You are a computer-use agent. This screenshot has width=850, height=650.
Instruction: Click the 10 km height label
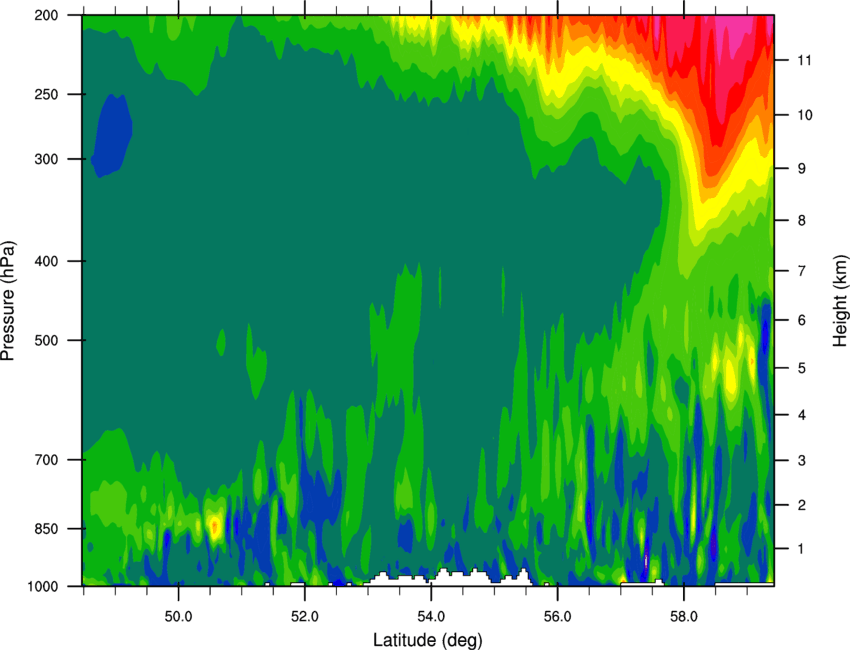tap(804, 115)
